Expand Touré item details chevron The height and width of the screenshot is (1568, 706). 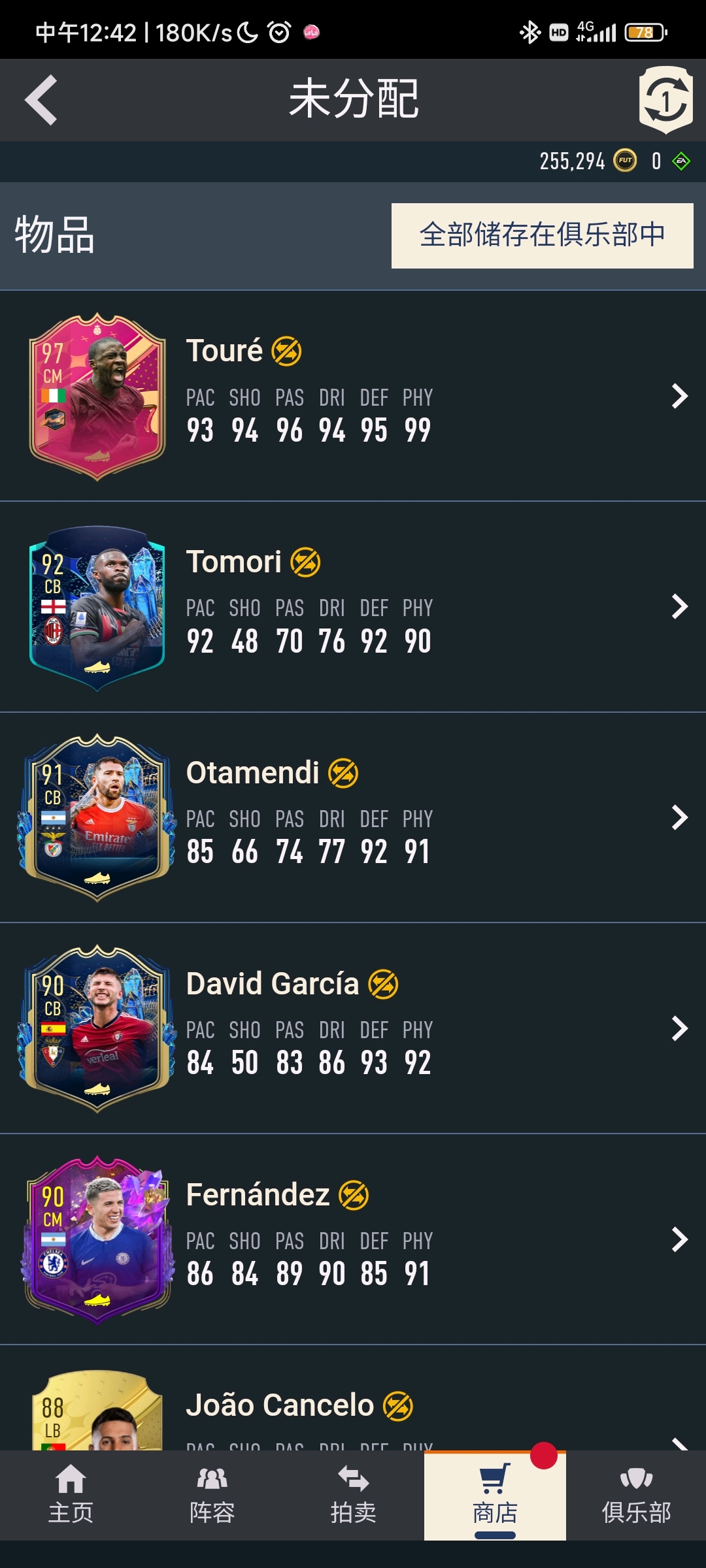680,396
